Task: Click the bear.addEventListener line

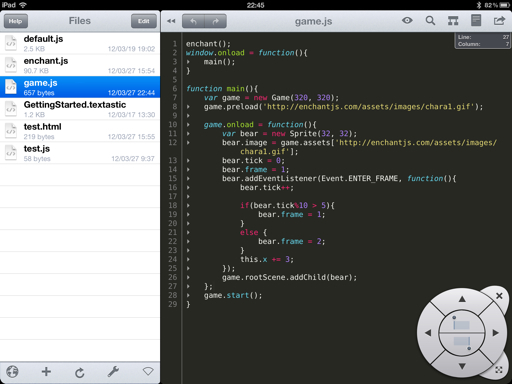Action: click(339, 179)
